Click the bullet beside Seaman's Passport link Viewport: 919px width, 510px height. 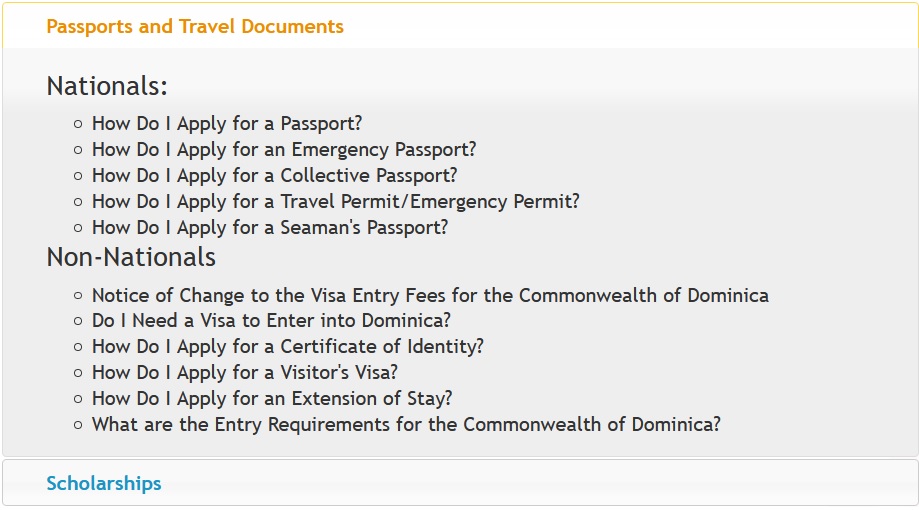point(78,229)
